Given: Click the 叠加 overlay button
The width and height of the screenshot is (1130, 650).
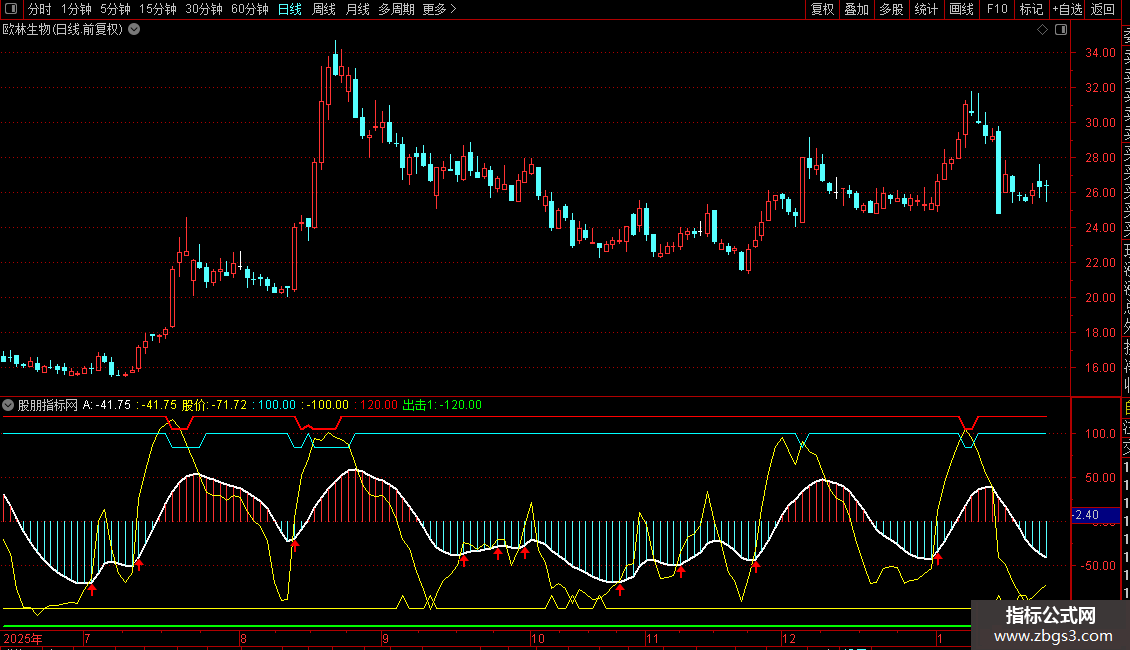Looking at the screenshot, I should [856, 10].
